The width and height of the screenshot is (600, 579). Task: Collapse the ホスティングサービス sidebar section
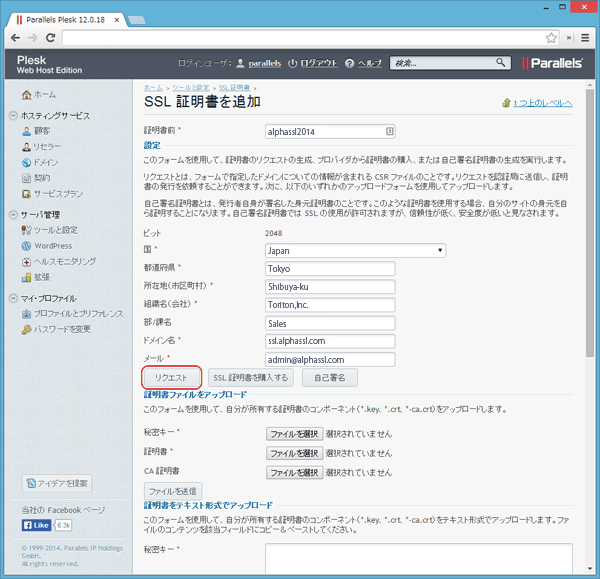coord(13,115)
